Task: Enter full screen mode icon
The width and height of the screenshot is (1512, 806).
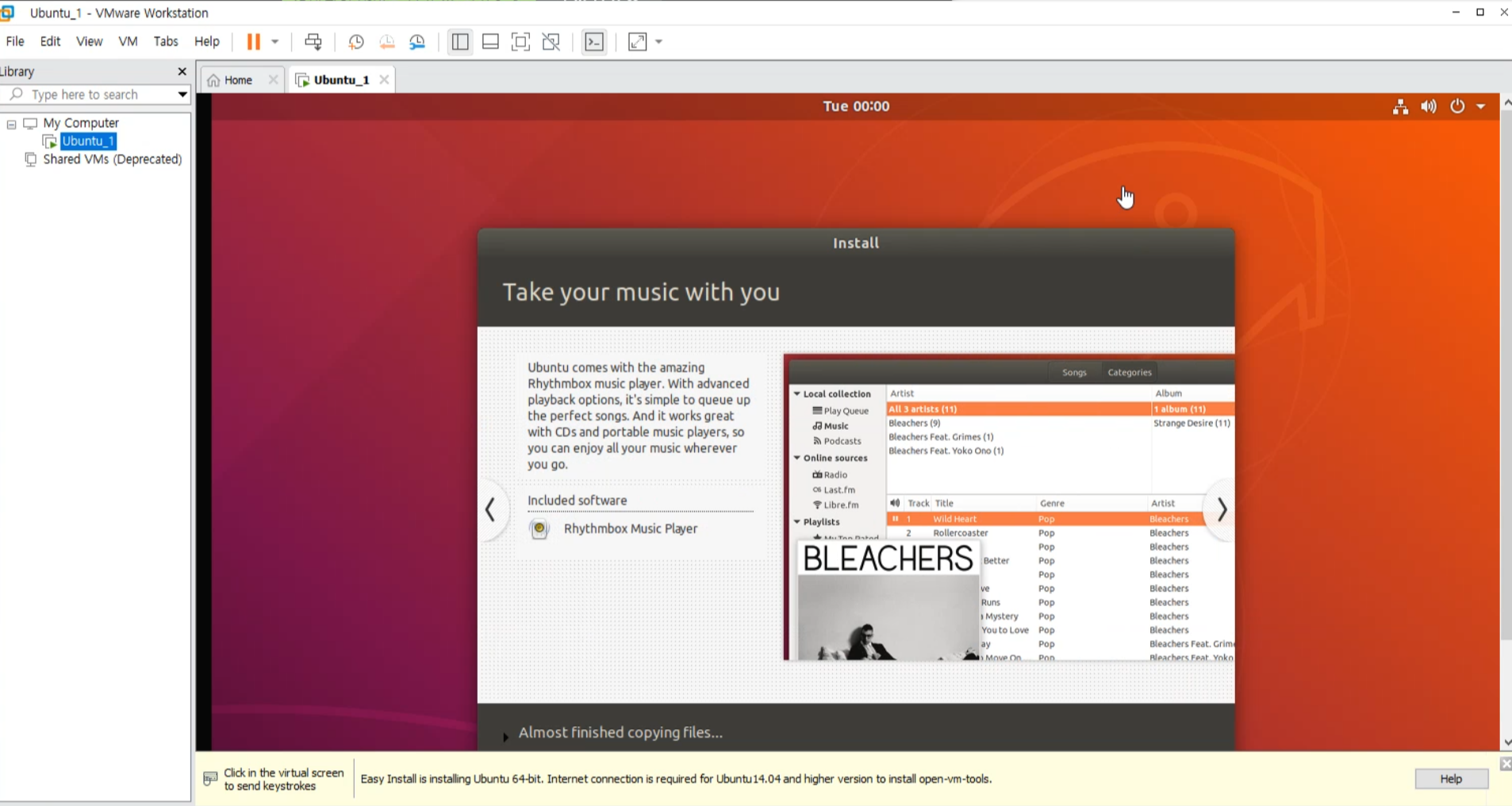Action: [x=520, y=42]
